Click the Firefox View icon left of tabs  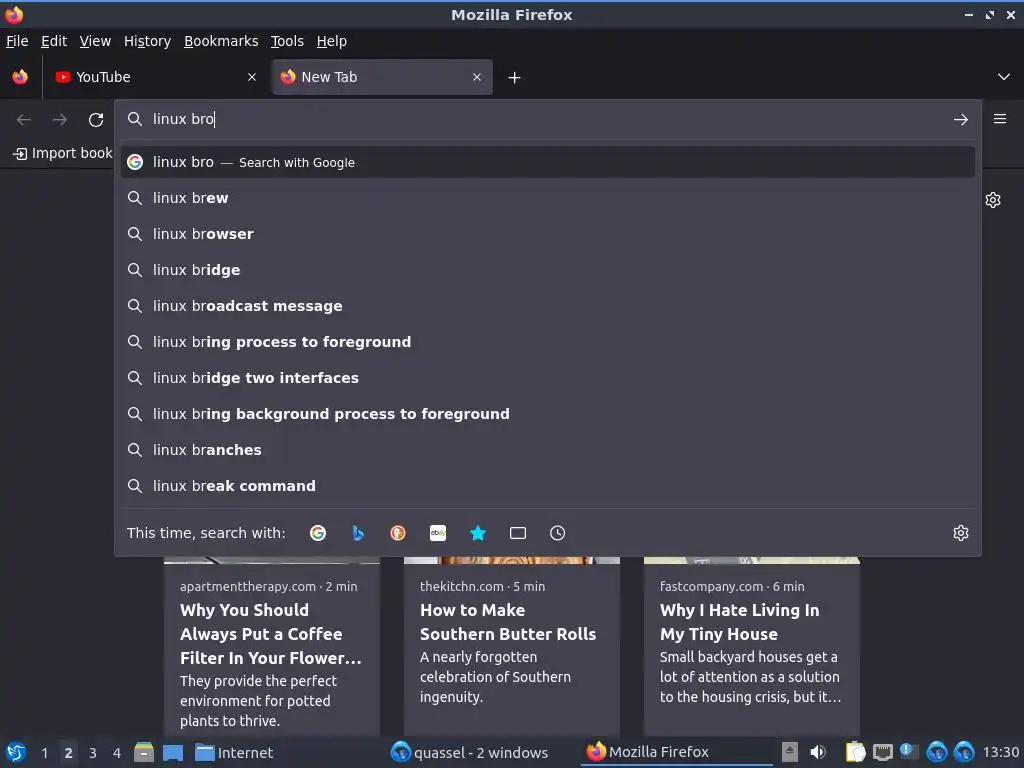click(20, 77)
